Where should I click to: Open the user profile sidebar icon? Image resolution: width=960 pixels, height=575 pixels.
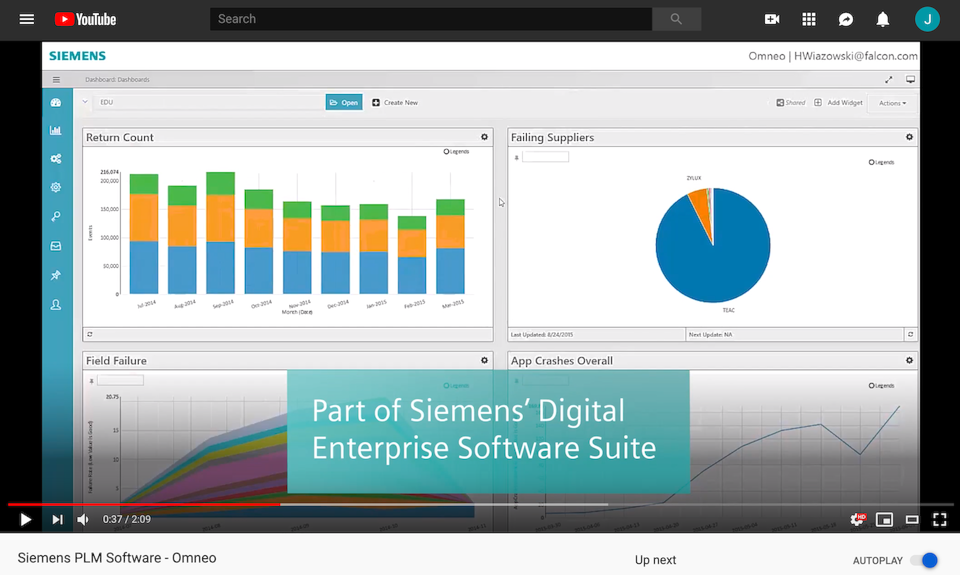point(56,304)
